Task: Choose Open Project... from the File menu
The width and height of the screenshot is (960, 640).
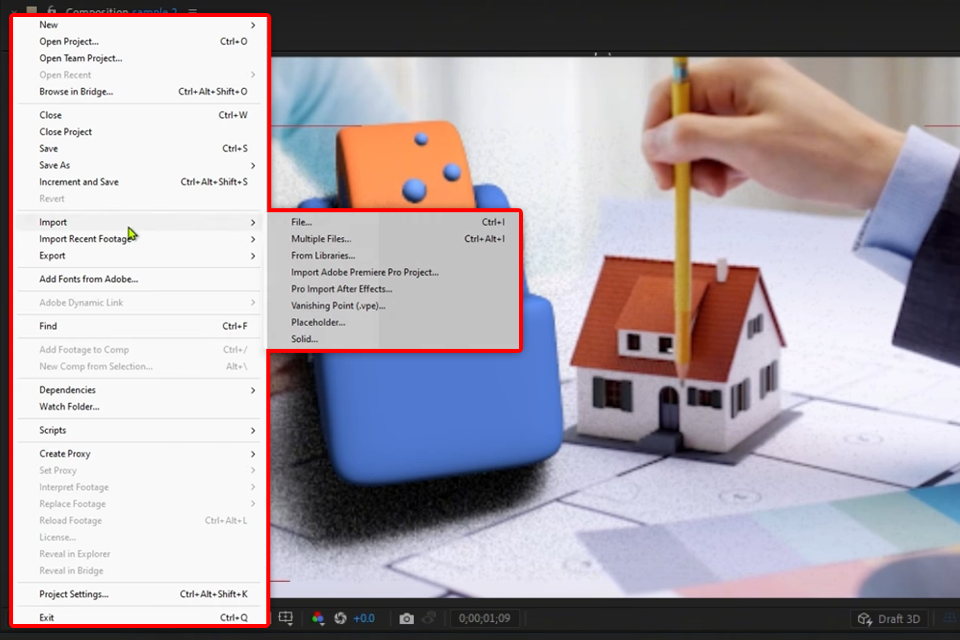Action: pos(140,42)
